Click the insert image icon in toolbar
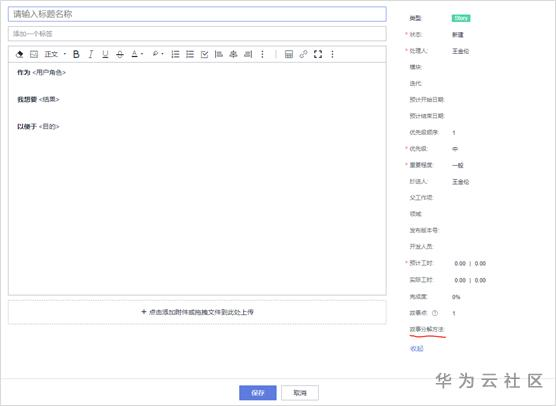The height and width of the screenshot is (406, 556). click(x=34, y=54)
